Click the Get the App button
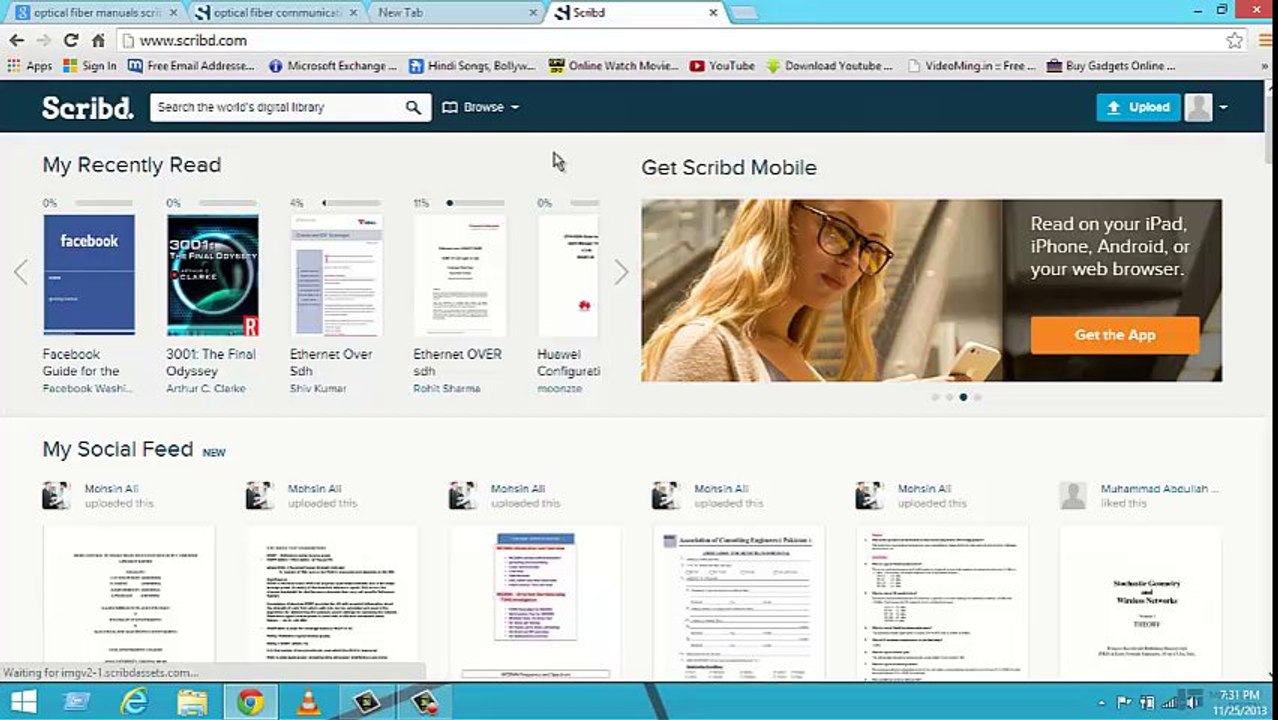1278x720 pixels. tap(1115, 335)
